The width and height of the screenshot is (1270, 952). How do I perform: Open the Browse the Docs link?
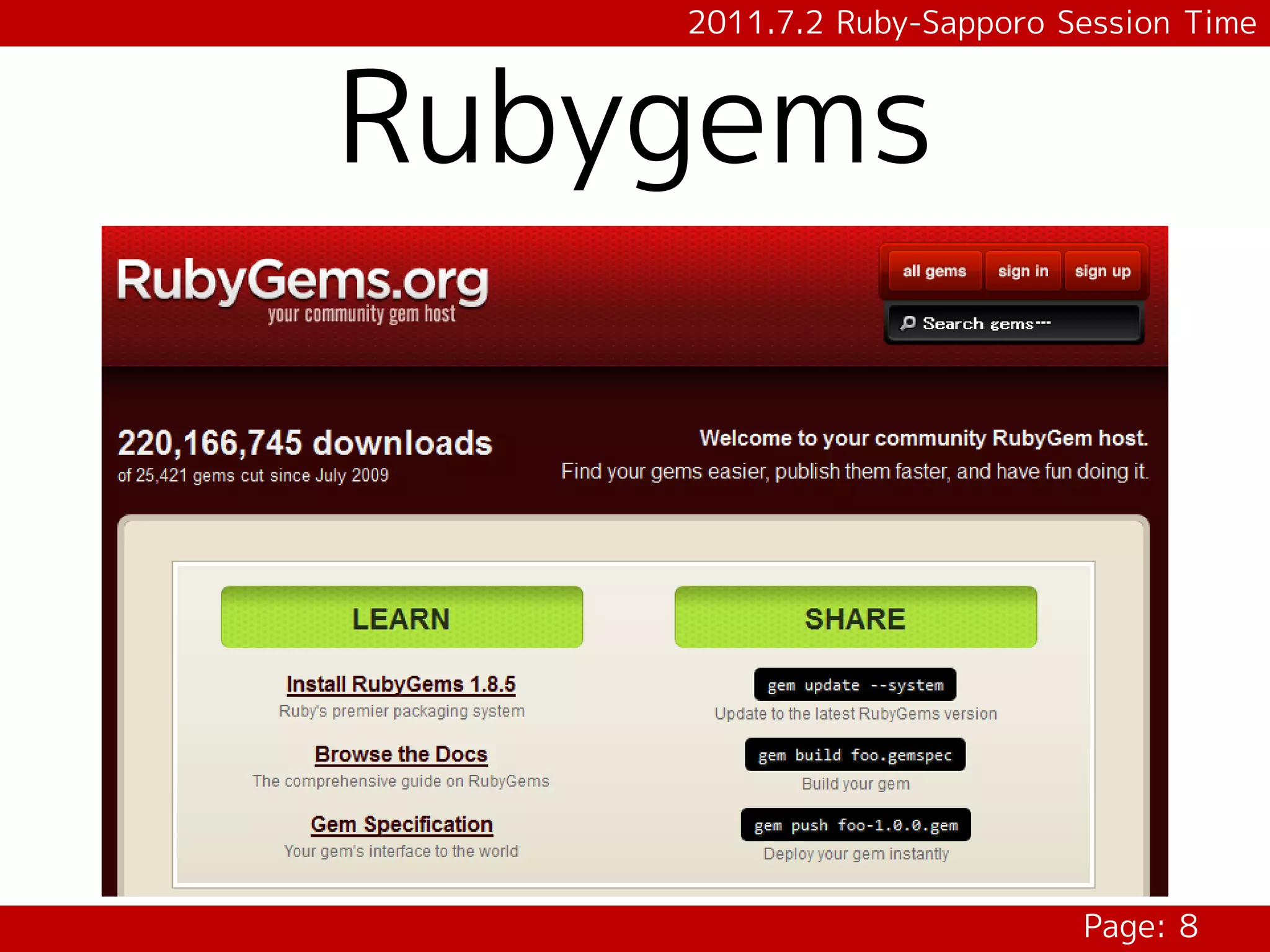tap(401, 754)
